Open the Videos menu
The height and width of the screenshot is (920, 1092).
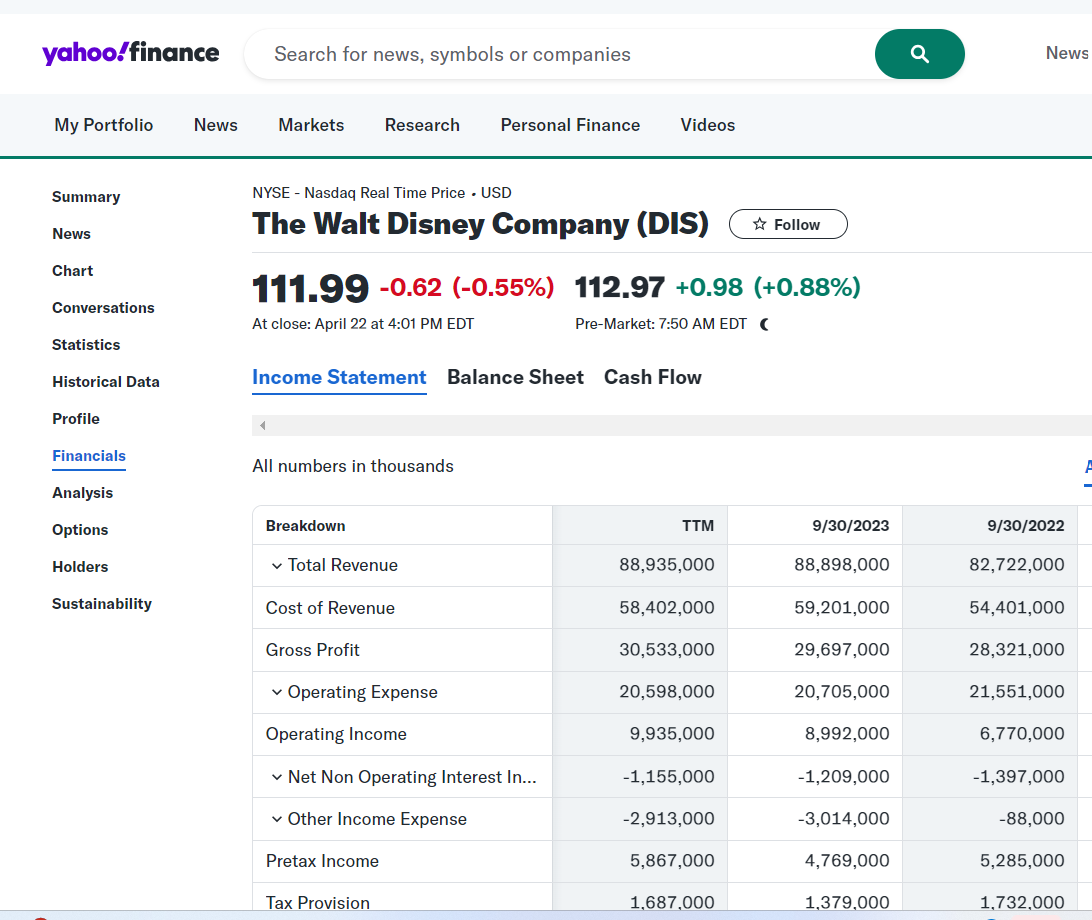click(708, 125)
